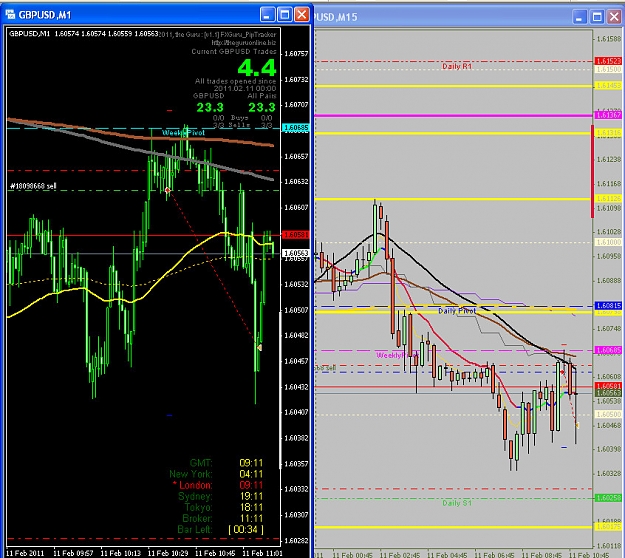Click the Weekly Pivot label in M1 chart
The height and width of the screenshot is (558, 625).
coord(183,133)
